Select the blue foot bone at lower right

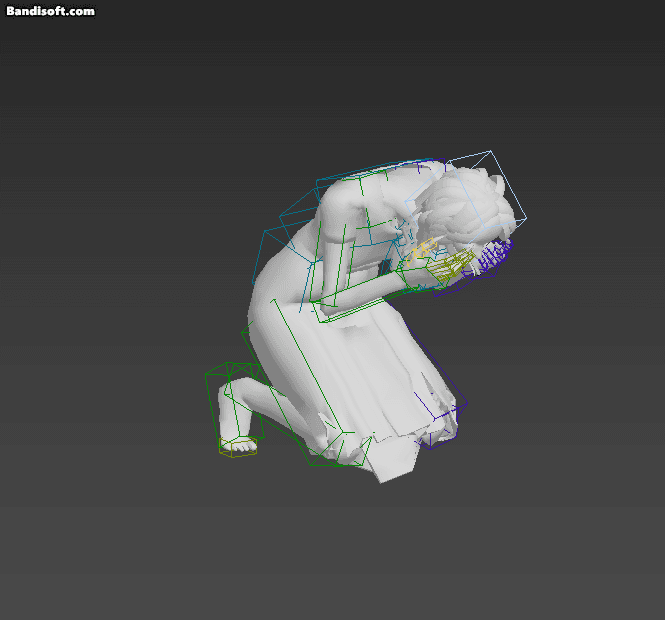tap(440, 437)
